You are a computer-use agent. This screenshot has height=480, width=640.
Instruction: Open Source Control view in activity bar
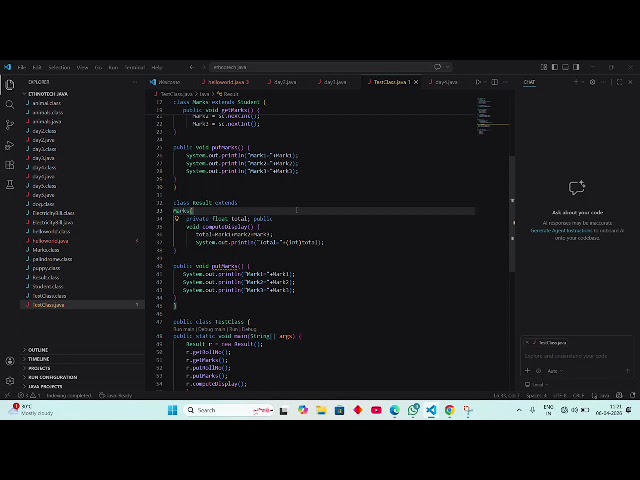click(x=10, y=124)
